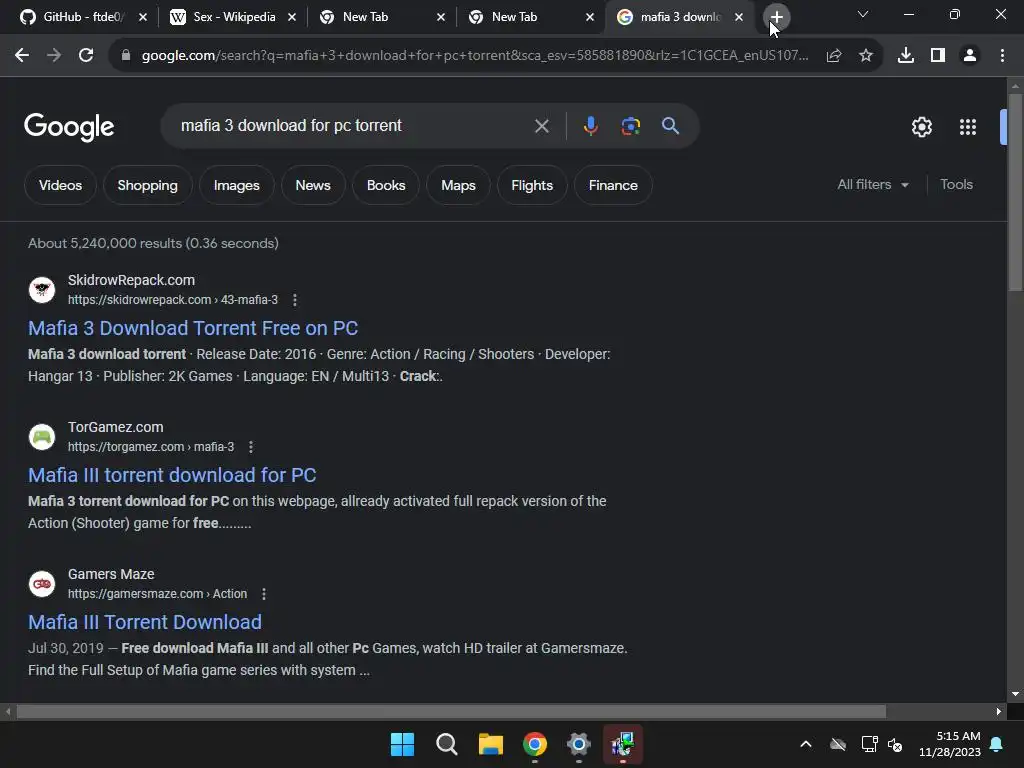Viewport: 1024px width, 768px height.
Task: Share this page using the share icon
Action: 834,56
